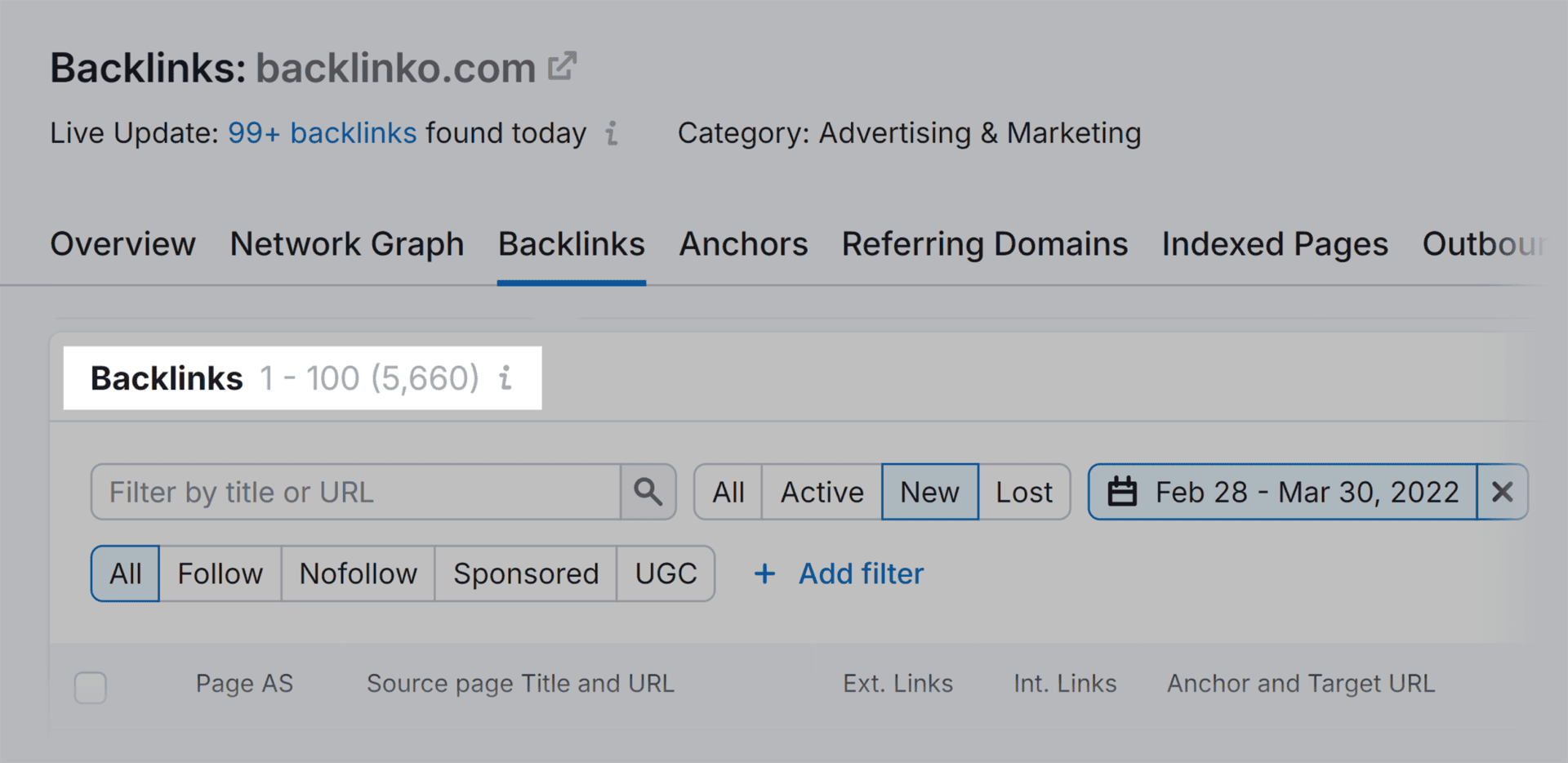1568x763 pixels.
Task: Click the search magnifier icon
Action: pyautogui.click(x=648, y=491)
